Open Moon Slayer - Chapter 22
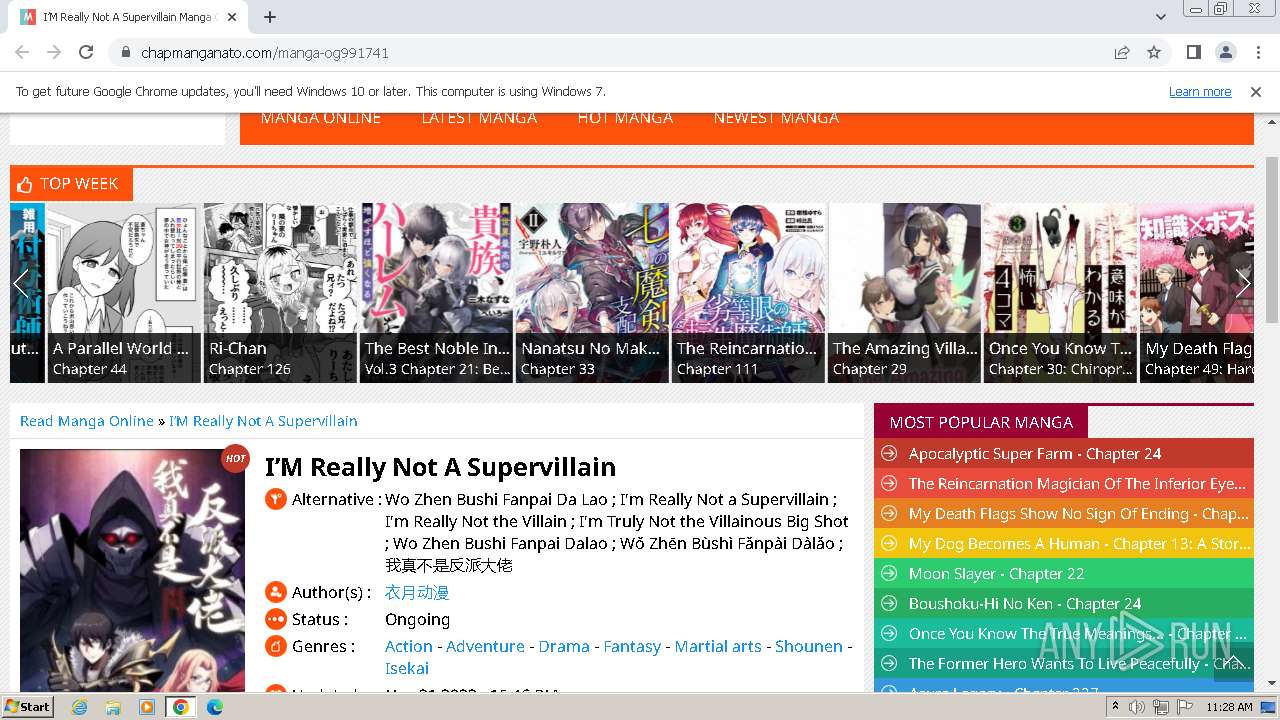 (996, 573)
